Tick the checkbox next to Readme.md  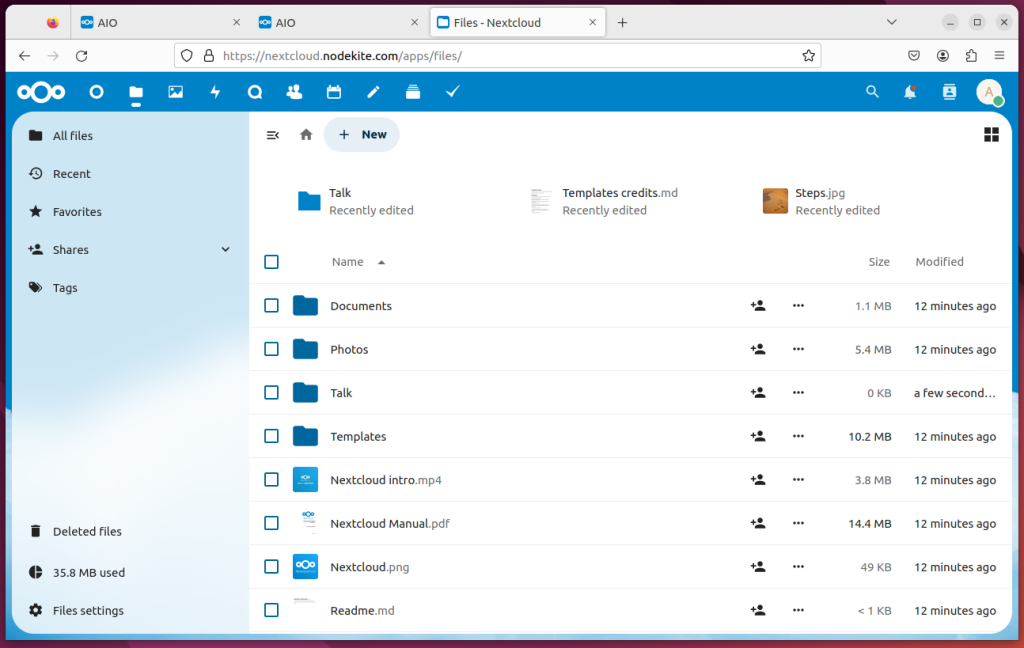pyautogui.click(x=271, y=610)
